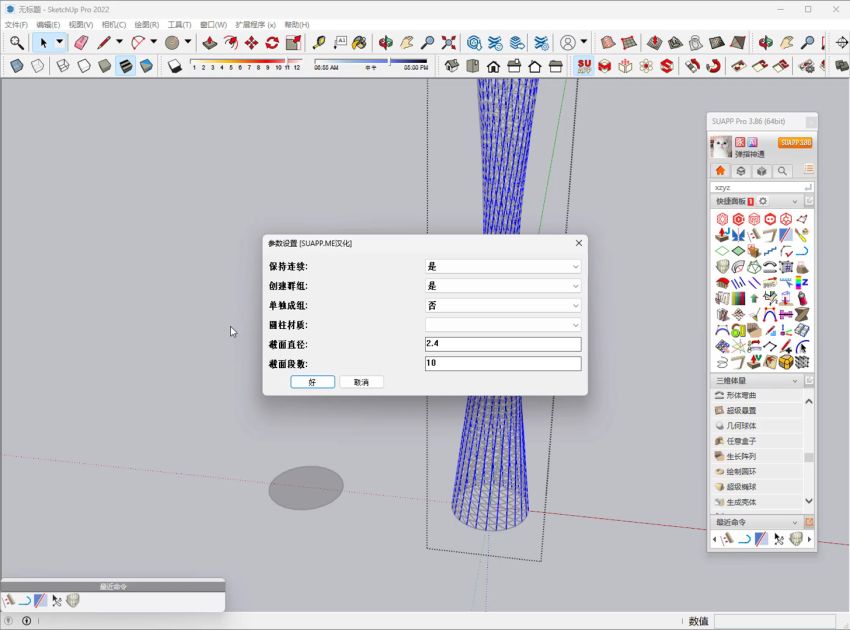This screenshot has width=850, height=630.
Task: Open the 保持连续 dropdown
Action: tap(503, 266)
